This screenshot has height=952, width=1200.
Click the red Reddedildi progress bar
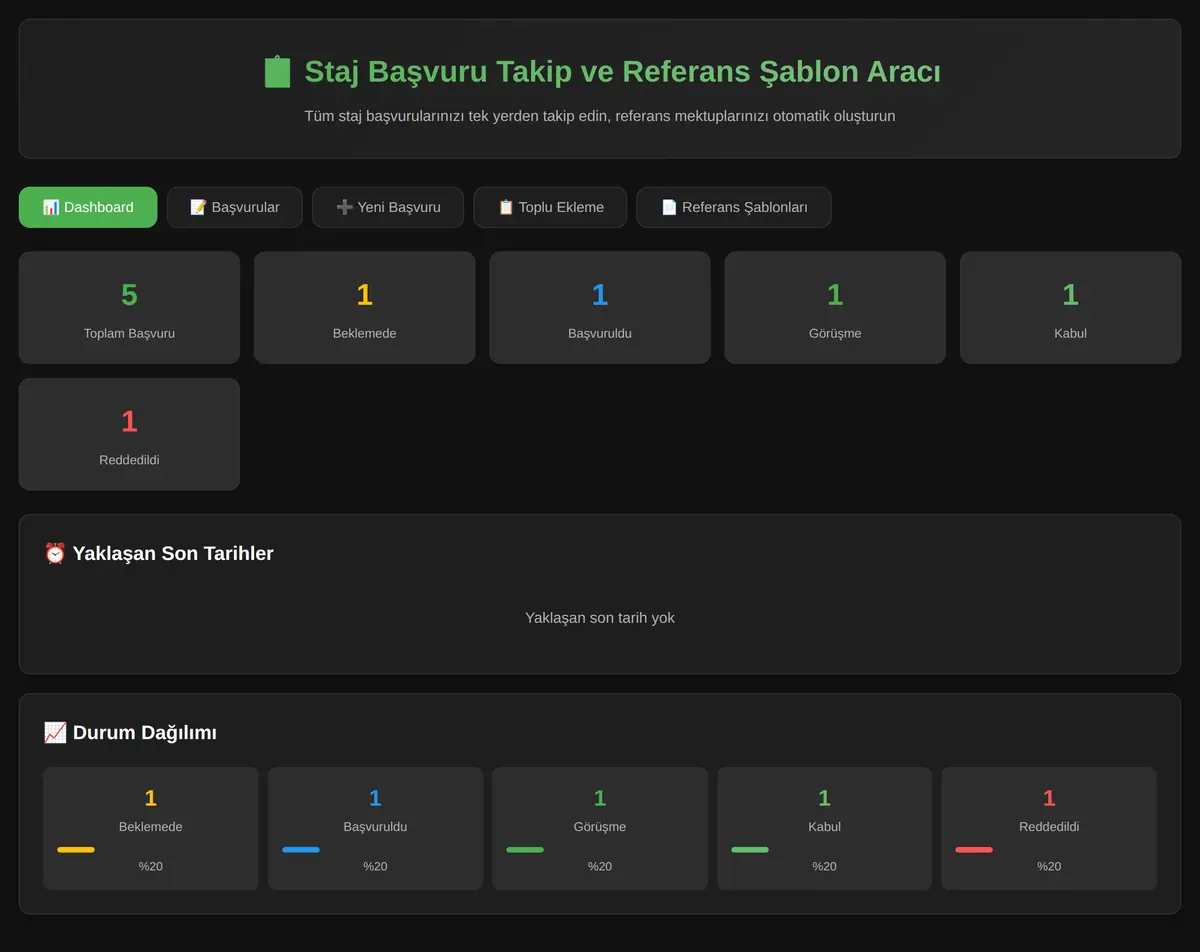click(x=974, y=850)
